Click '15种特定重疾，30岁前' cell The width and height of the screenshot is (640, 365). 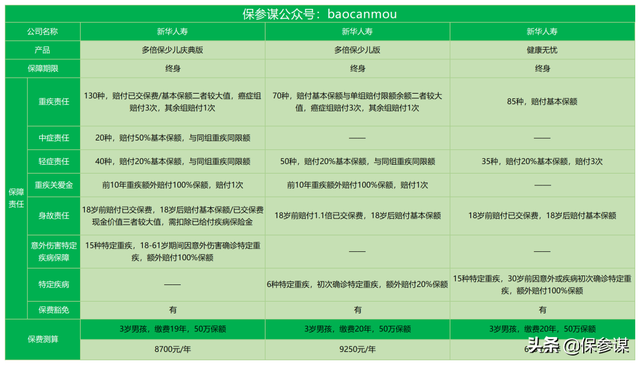coord(542,285)
